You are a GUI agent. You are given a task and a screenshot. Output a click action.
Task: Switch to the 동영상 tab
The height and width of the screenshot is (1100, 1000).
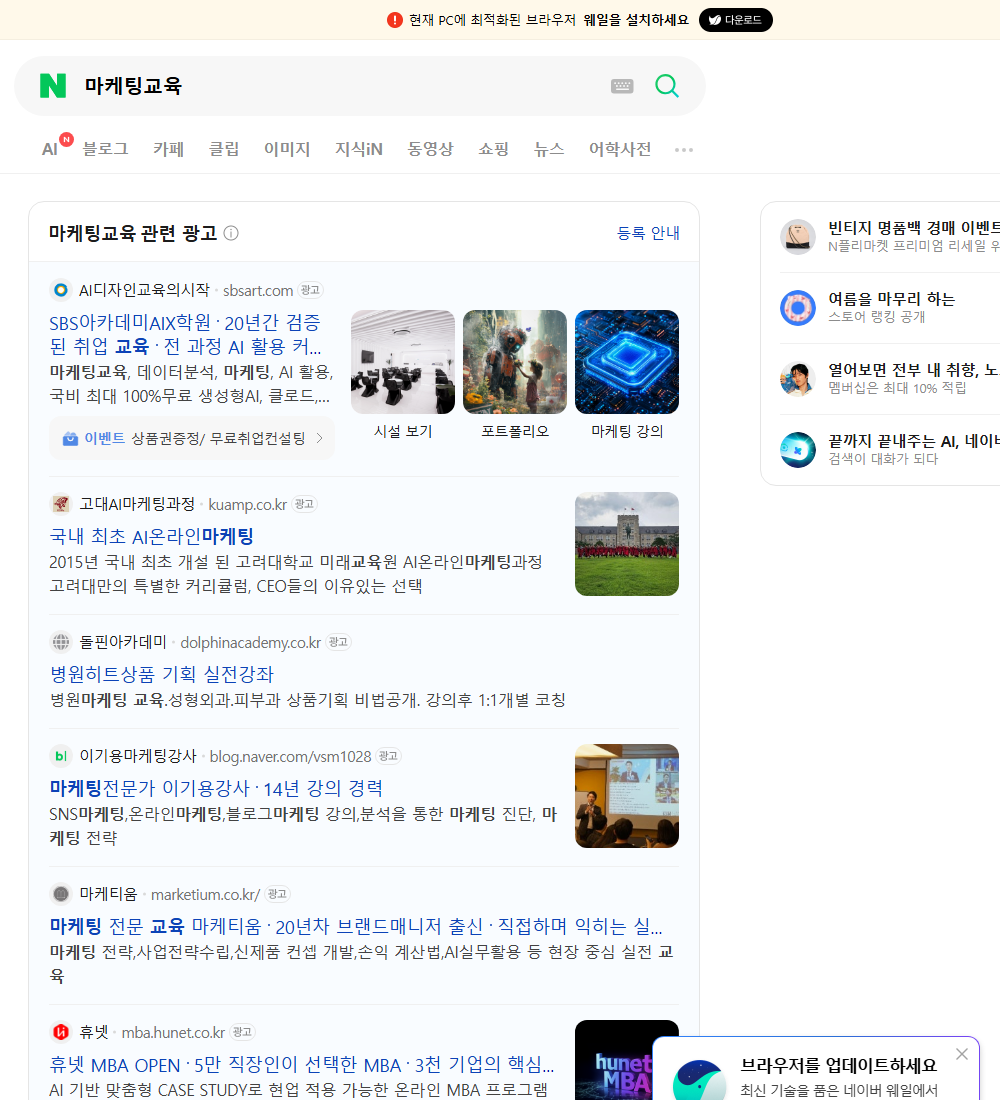(430, 149)
